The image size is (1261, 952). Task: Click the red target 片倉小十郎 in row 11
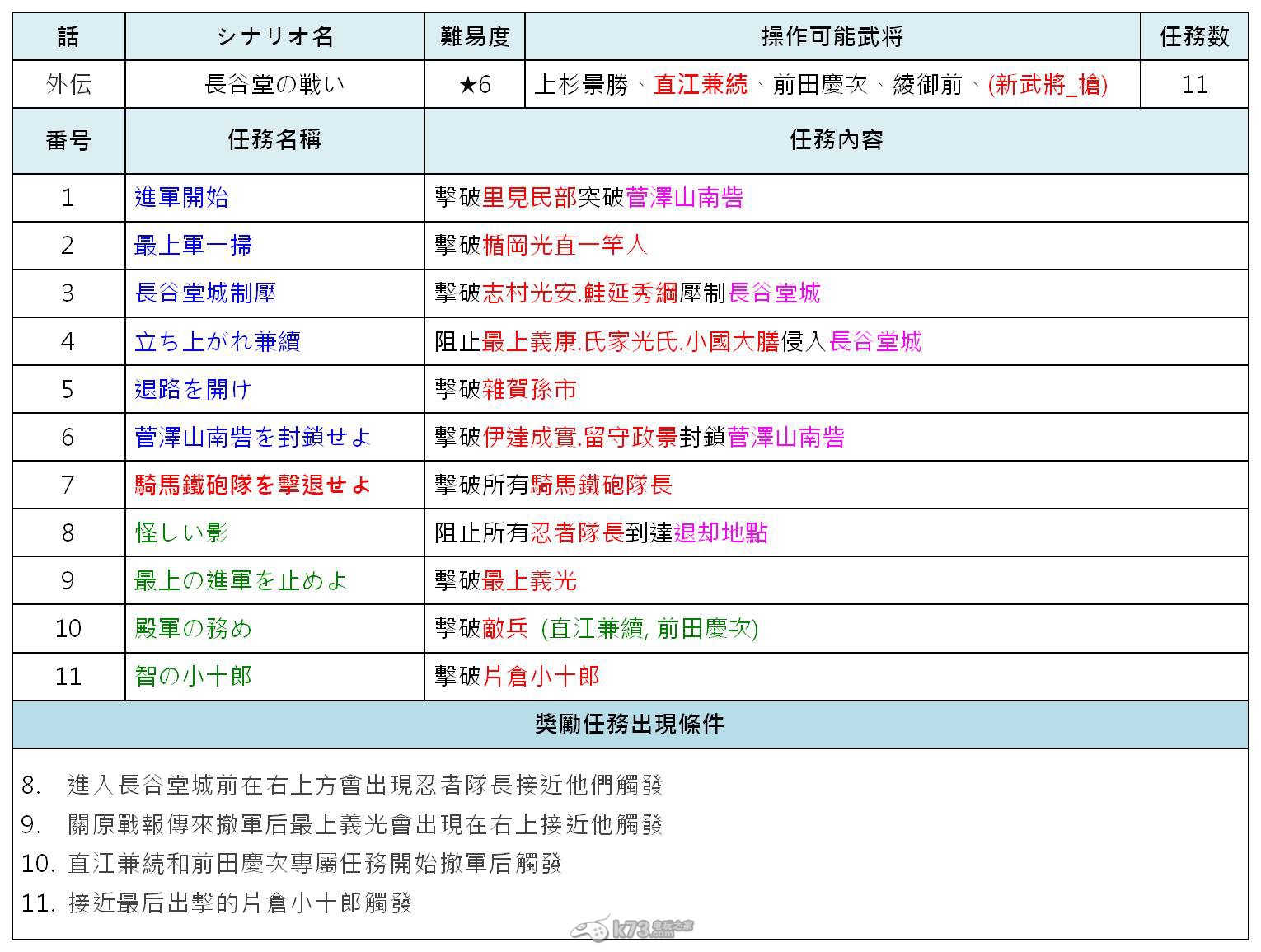click(x=541, y=677)
